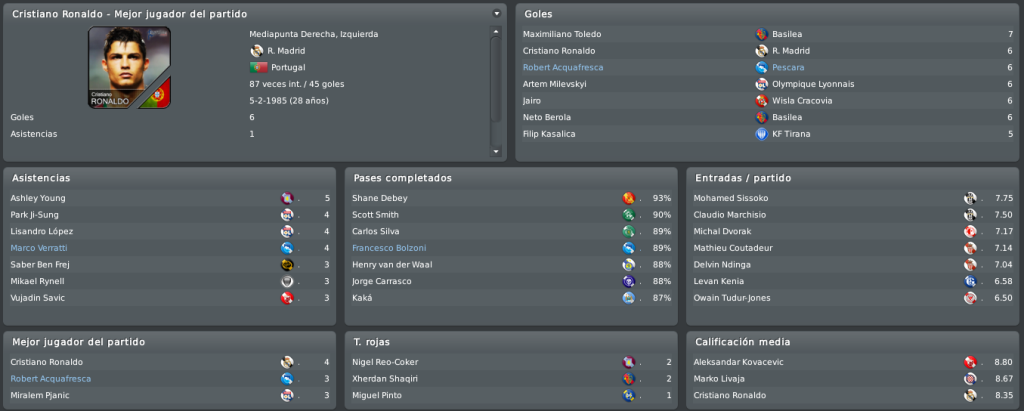Screen dimensions: 1024x411
Task: Click club badge next to Shane Debey
Action: pos(628,198)
